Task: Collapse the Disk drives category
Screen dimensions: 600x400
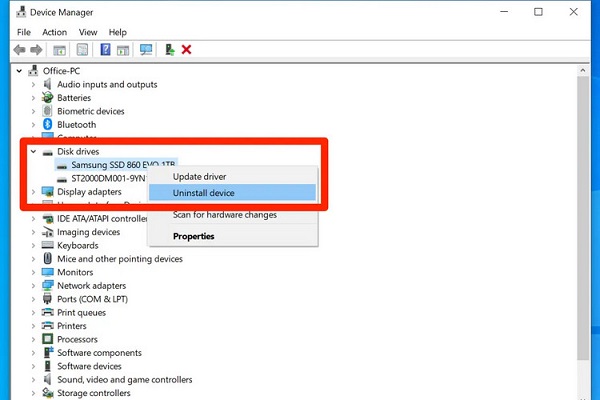Action: (33, 151)
